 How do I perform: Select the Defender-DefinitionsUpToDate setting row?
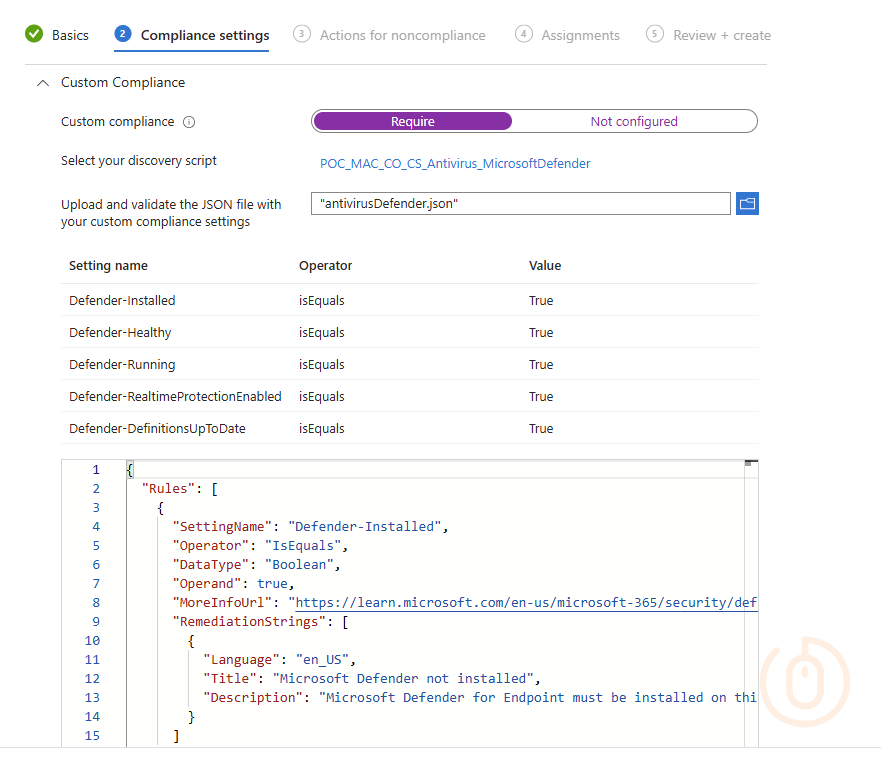410,428
